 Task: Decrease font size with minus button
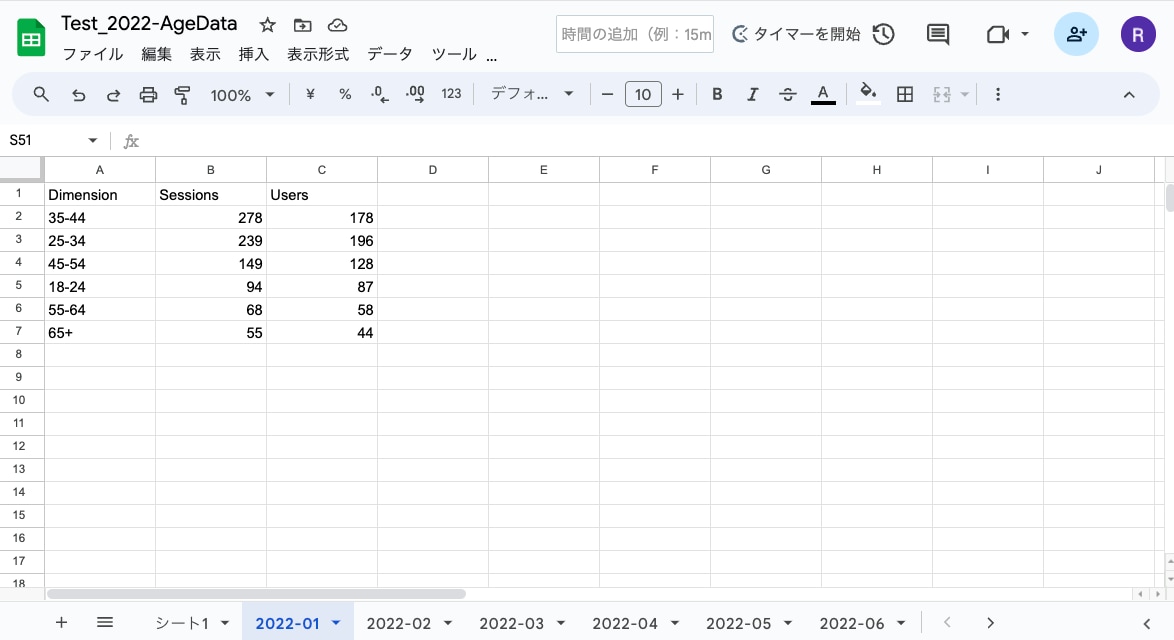coord(607,94)
